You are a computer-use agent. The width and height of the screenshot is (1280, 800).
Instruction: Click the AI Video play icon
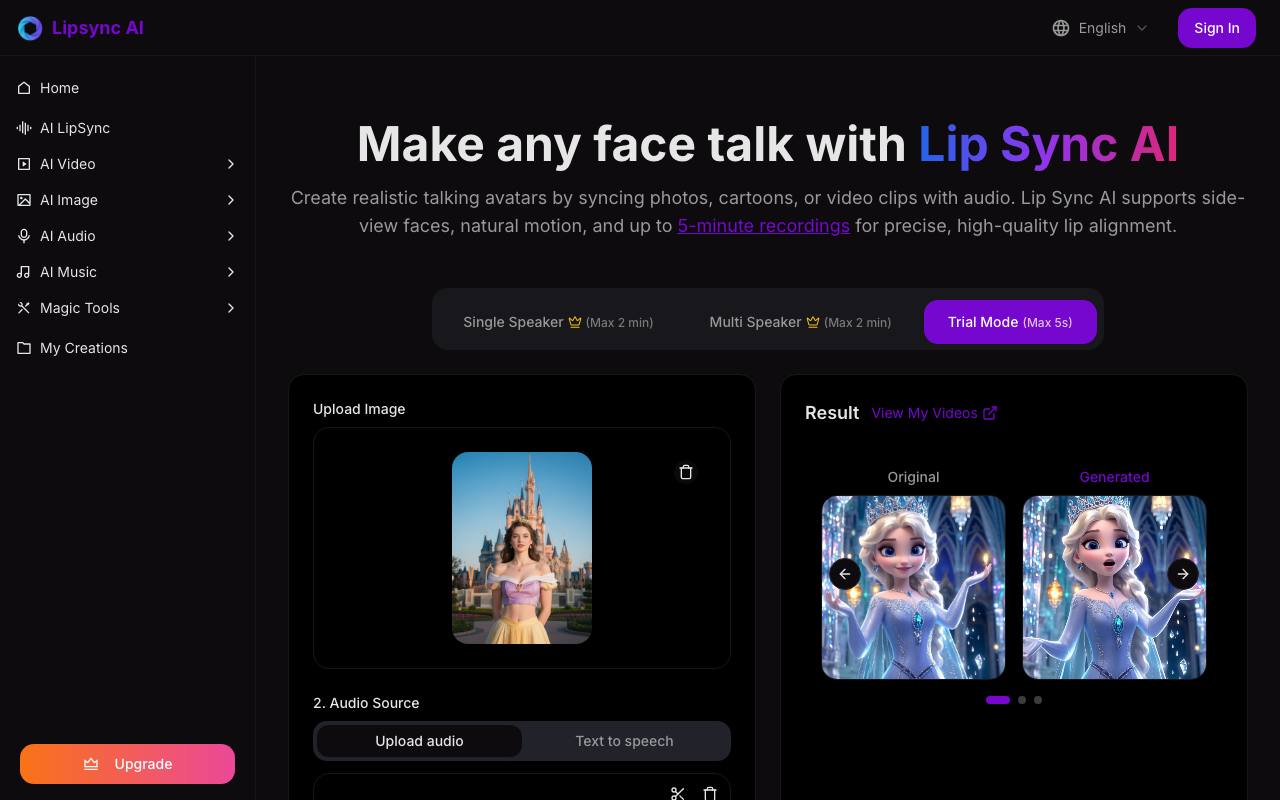(x=24, y=164)
